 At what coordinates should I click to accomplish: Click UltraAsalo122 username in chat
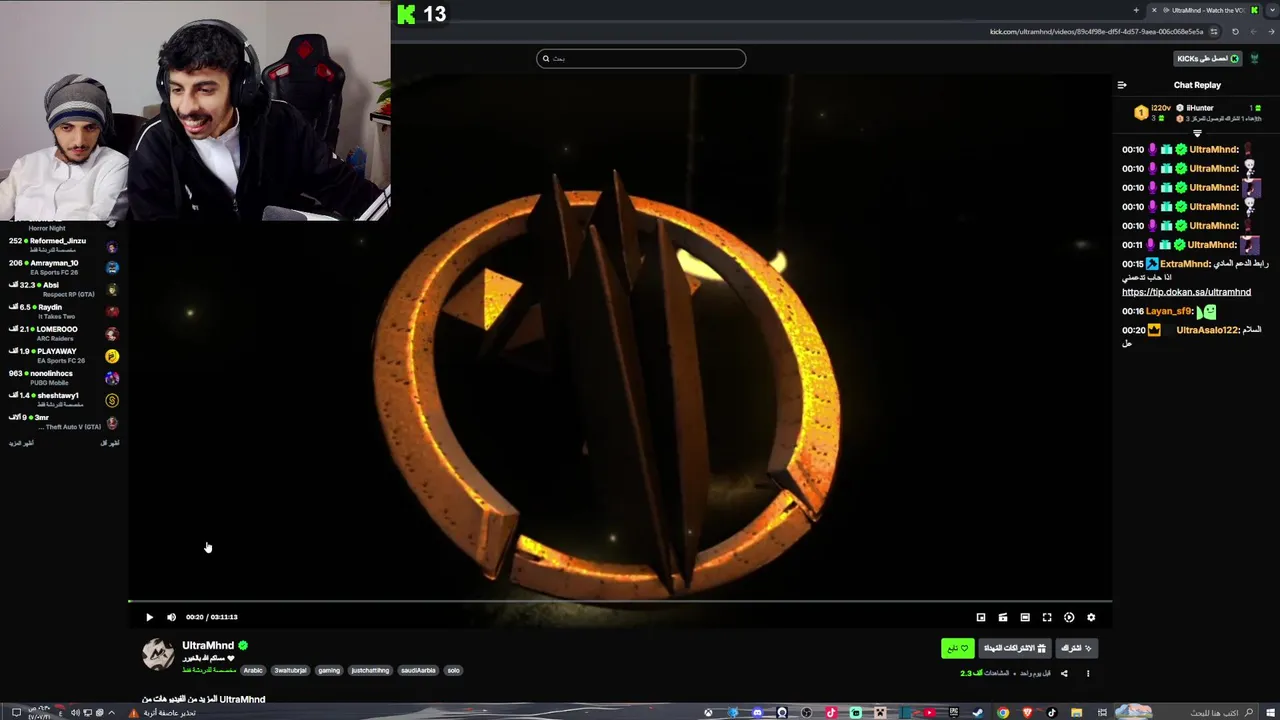[1207, 330]
